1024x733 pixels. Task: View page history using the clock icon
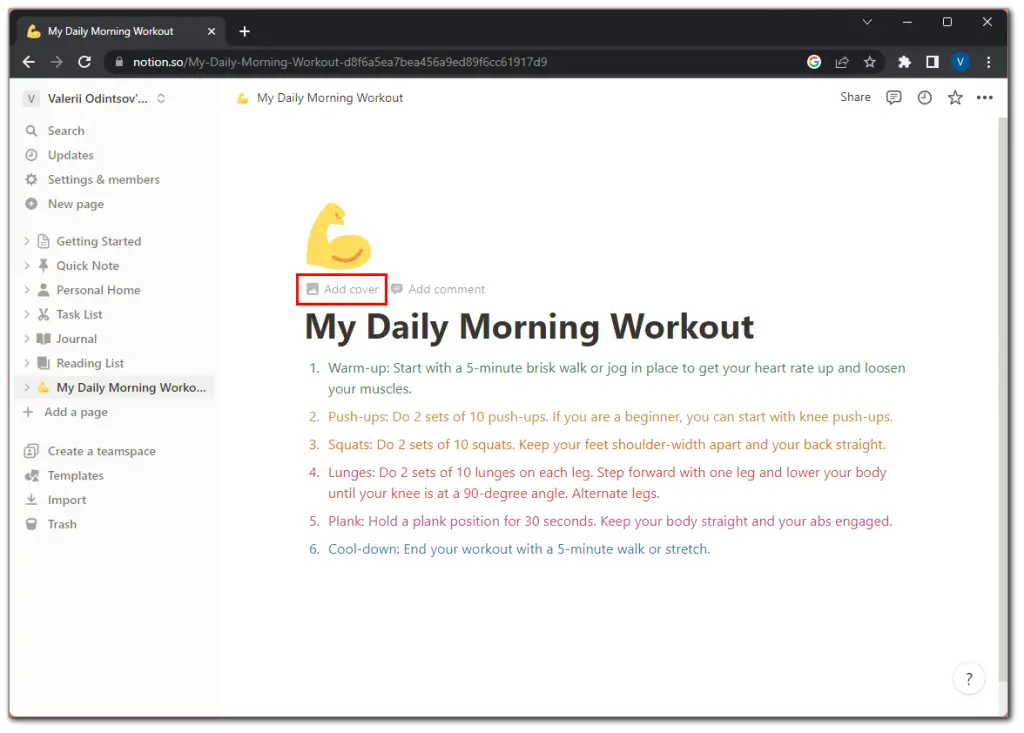click(x=923, y=97)
